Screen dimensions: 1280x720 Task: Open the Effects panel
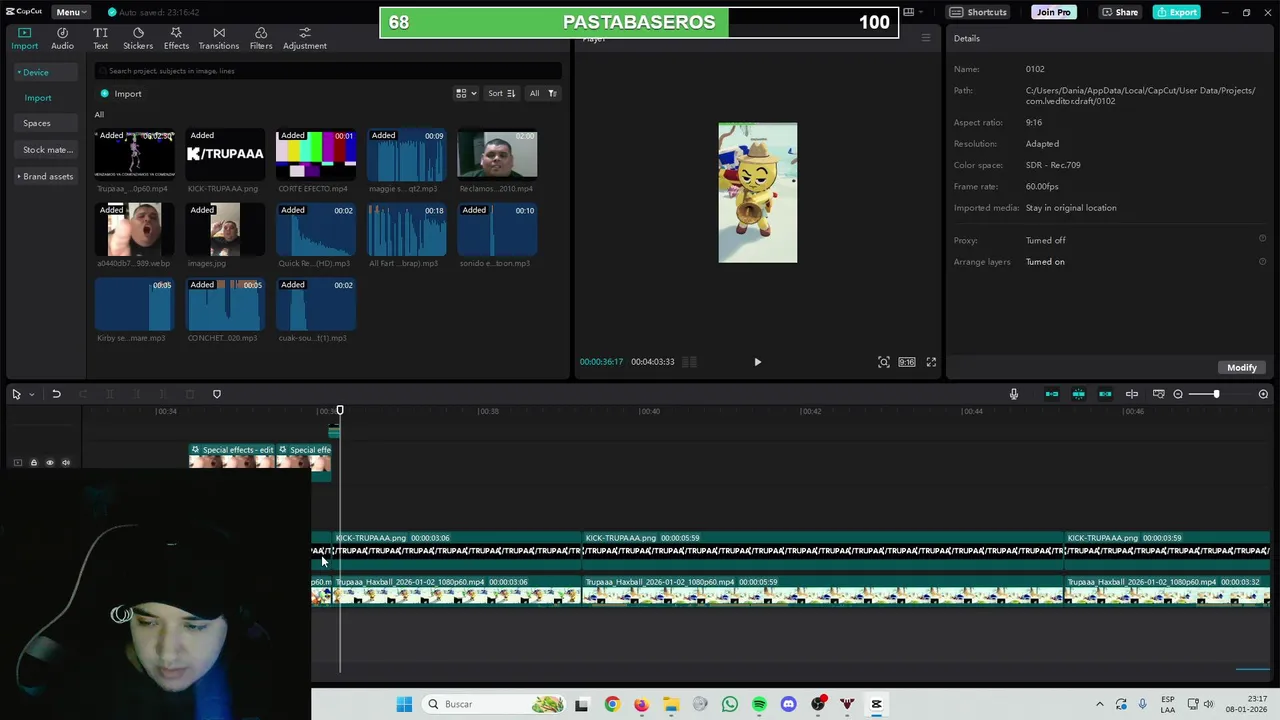[x=176, y=39]
